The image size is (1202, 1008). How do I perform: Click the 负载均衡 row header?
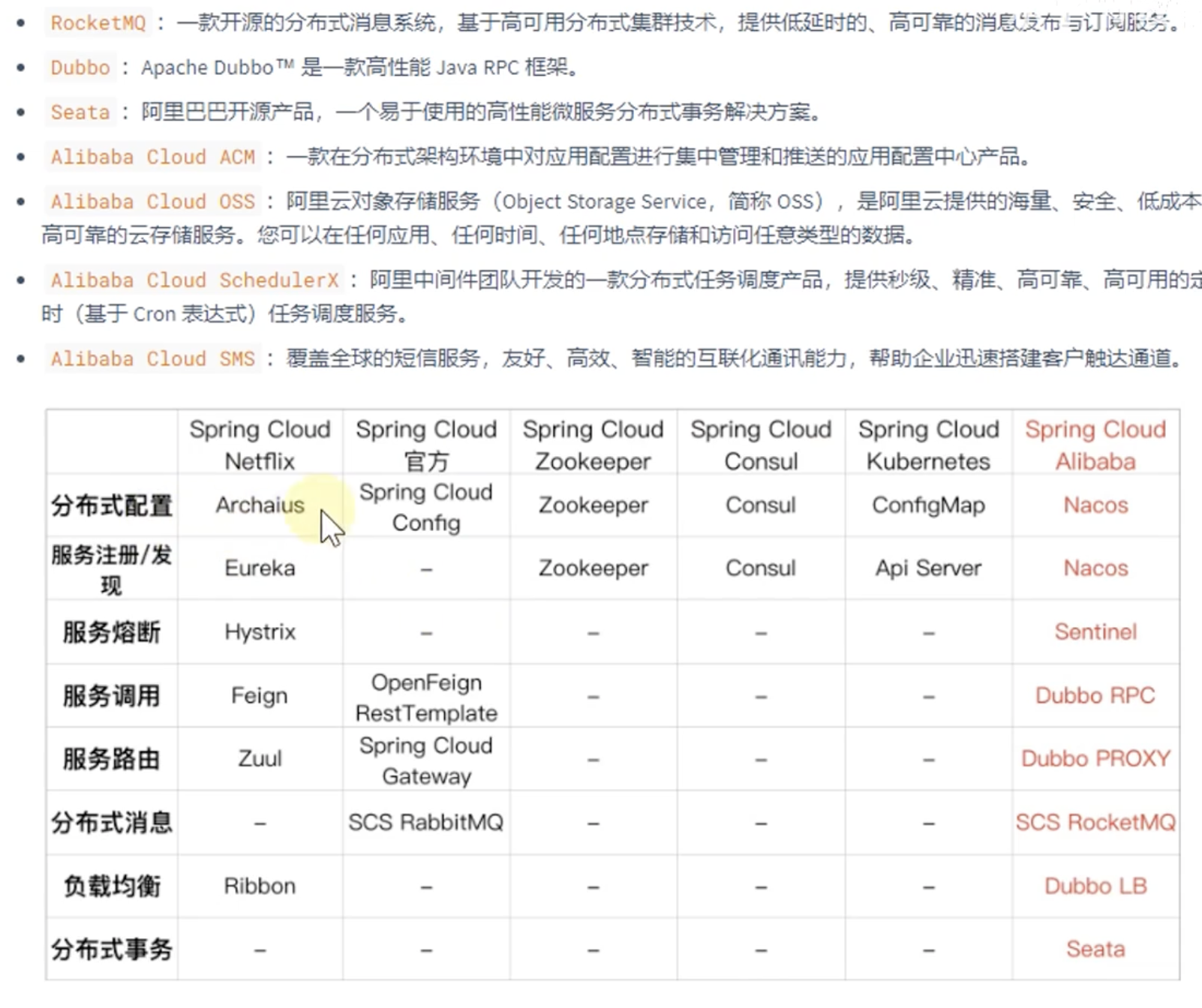[x=111, y=886]
